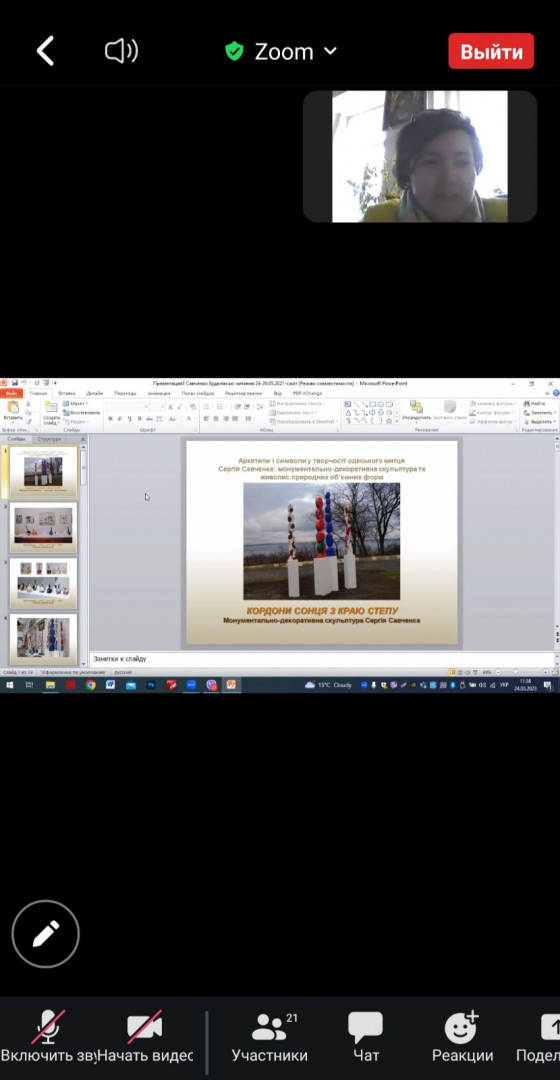The height and width of the screenshot is (1080, 560).
Task: Open the pencil annotation tool
Action: [45, 934]
